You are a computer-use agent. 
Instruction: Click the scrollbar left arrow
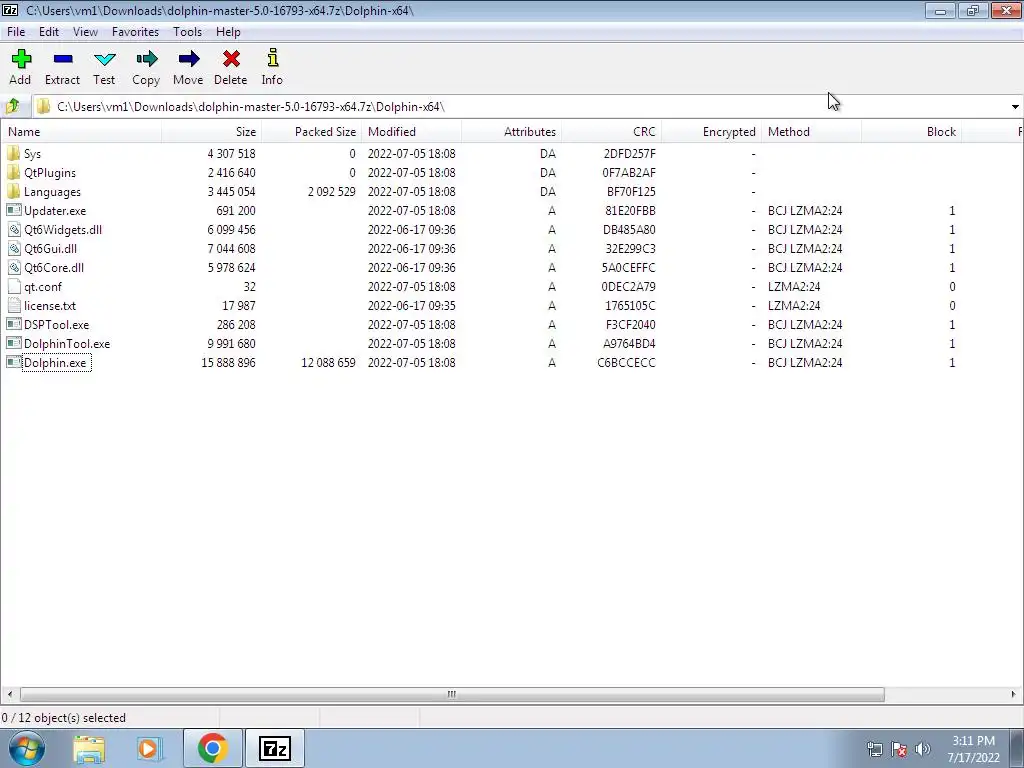[x=9, y=694]
